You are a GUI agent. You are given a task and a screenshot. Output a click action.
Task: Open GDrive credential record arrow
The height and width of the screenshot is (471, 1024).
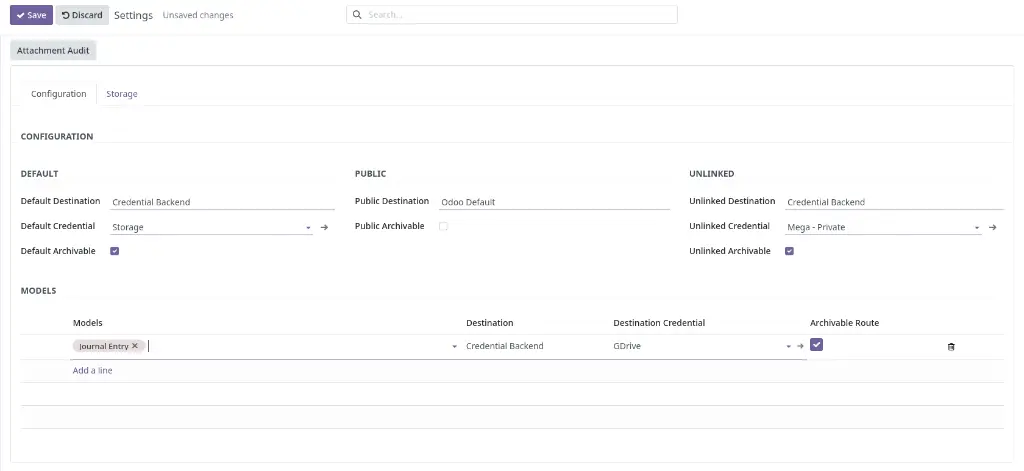[x=800, y=346]
